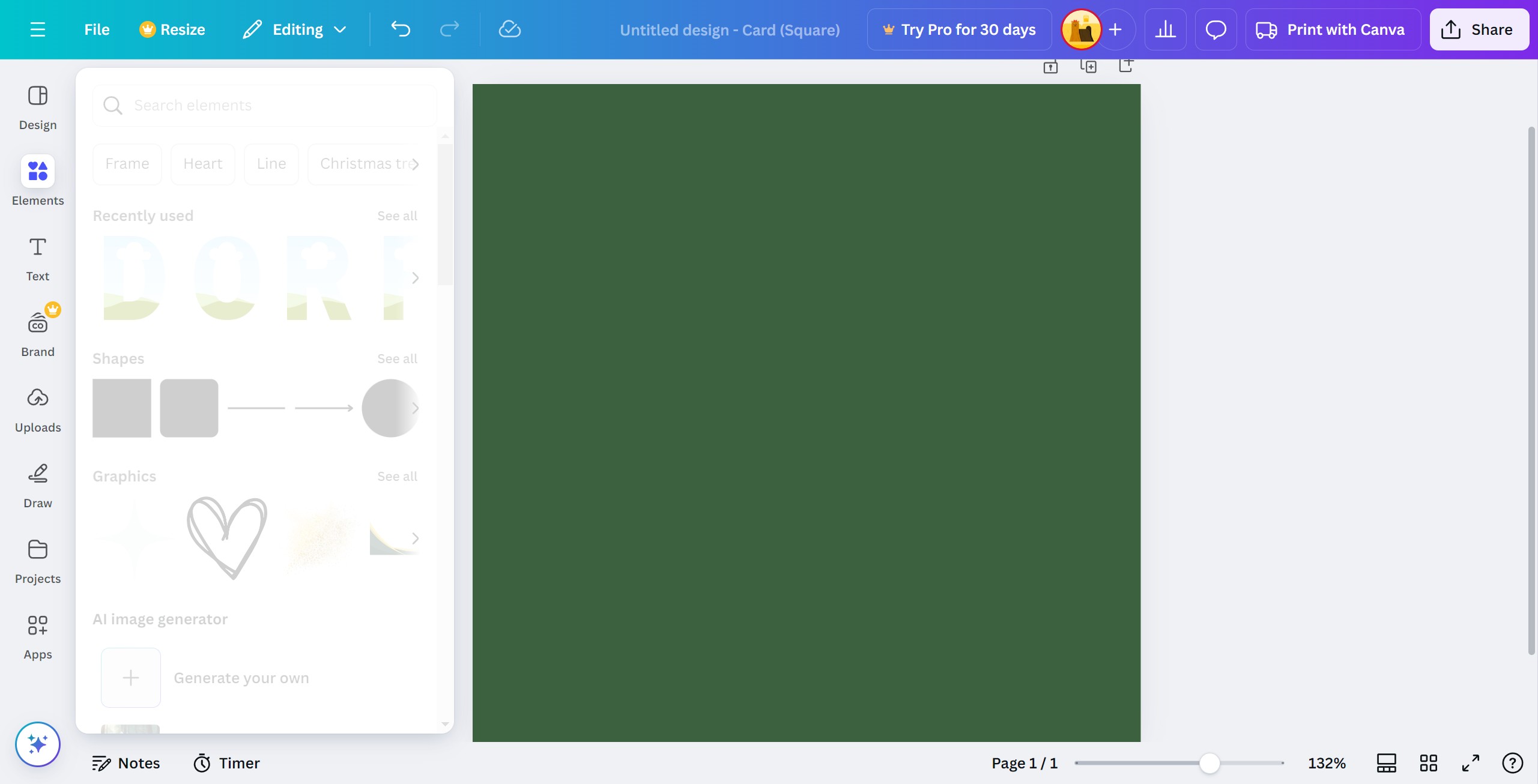Image resolution: width=1538 pixels, height=784 pixels.
Task: Click See all next to Recently used
Action: [x=397, y=216]
